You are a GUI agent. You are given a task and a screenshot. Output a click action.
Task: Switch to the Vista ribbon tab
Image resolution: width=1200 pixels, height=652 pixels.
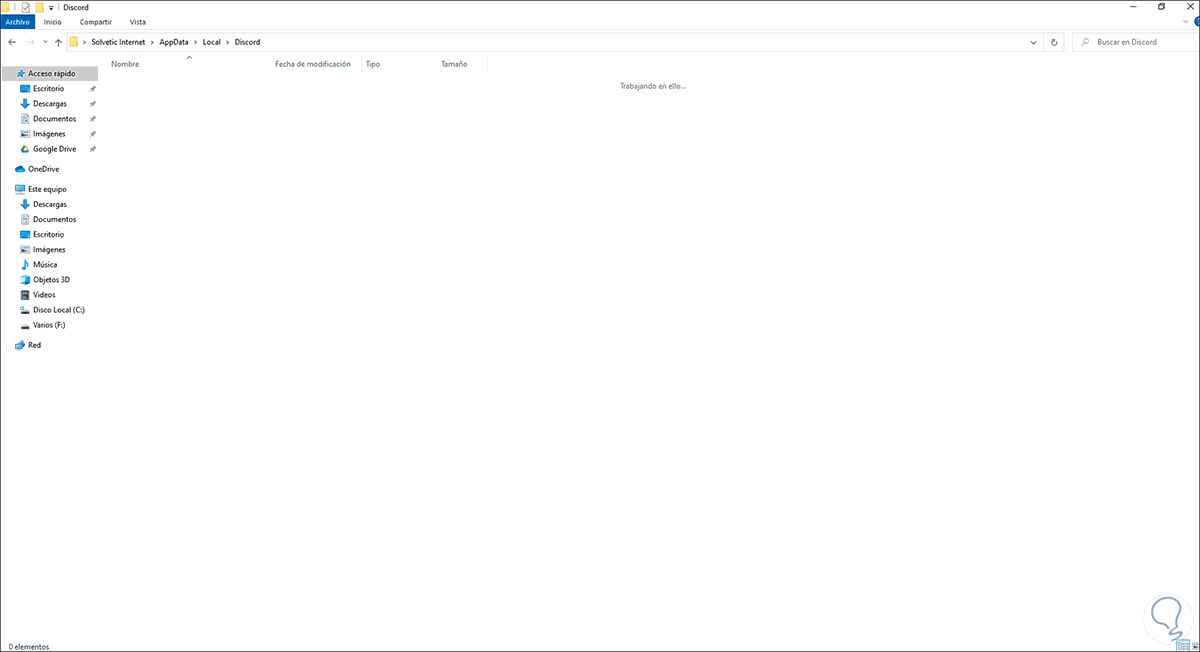pyautogui.click(x=138, y=21)
